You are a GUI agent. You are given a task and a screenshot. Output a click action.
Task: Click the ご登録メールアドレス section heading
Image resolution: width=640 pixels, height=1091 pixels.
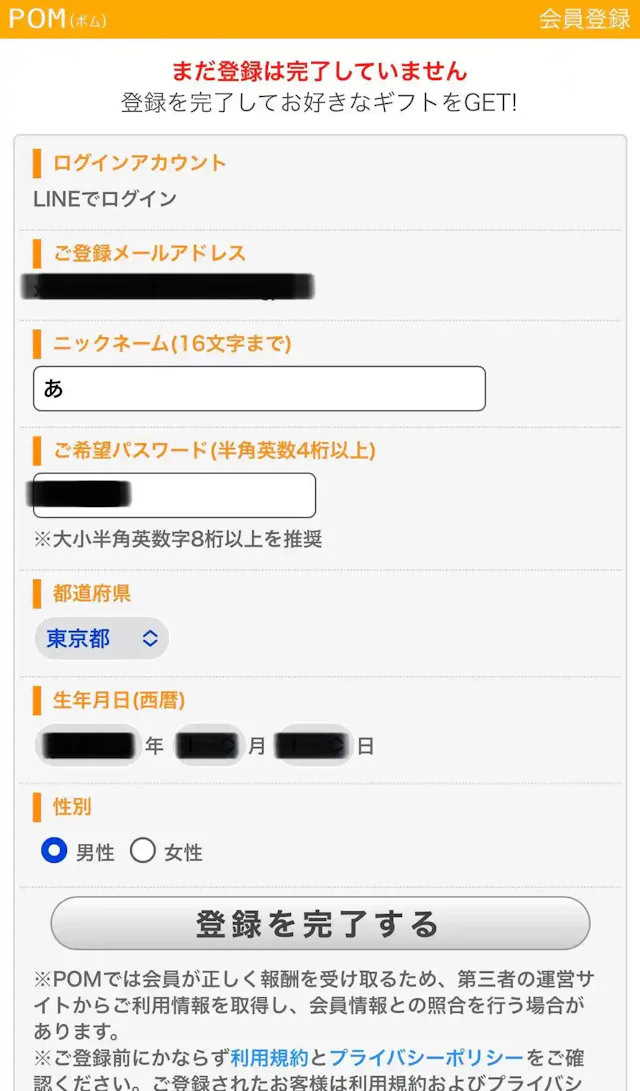click(x=149, y=253)
